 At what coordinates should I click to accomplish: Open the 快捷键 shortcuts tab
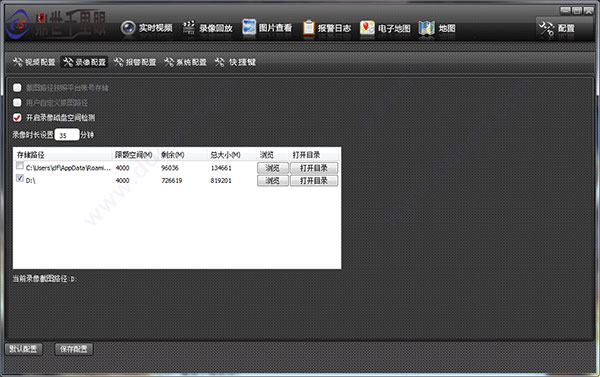[235, 62]
